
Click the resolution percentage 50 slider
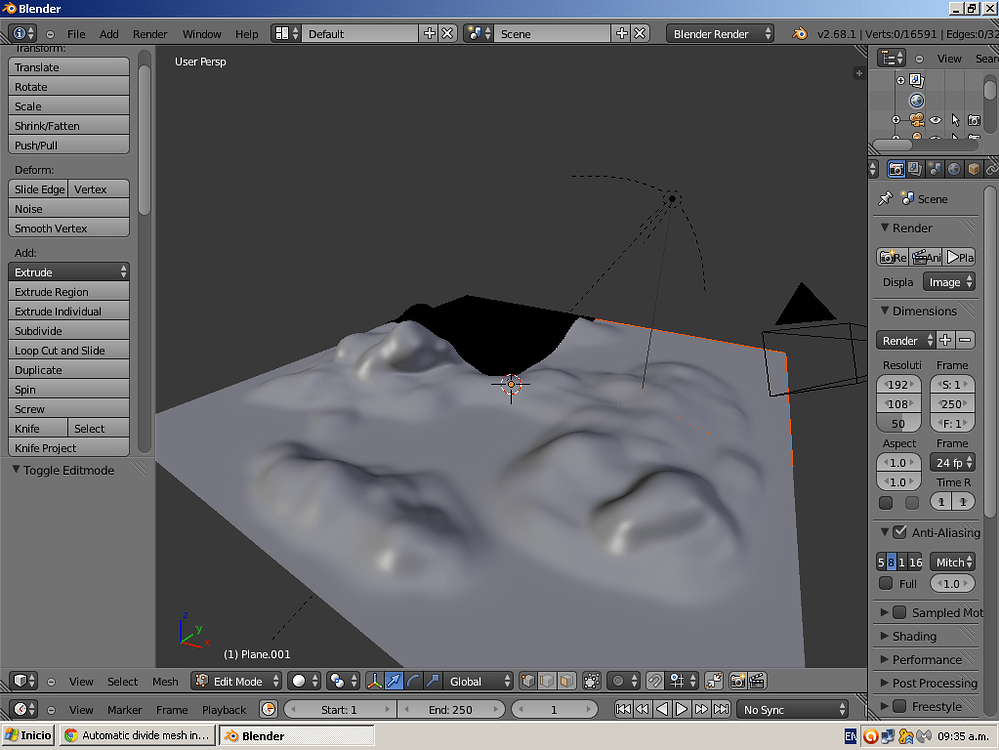click(x=898, y=423)
